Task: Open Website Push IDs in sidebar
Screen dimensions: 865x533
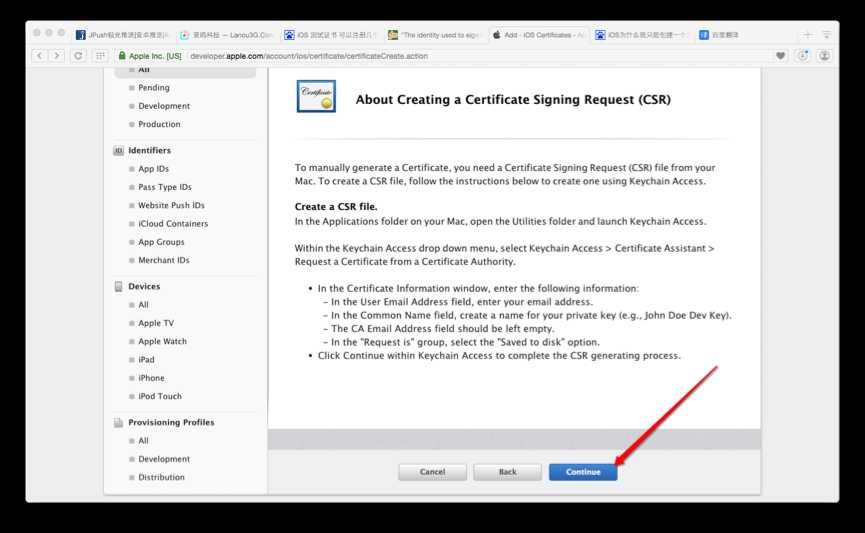Action: 171,205
